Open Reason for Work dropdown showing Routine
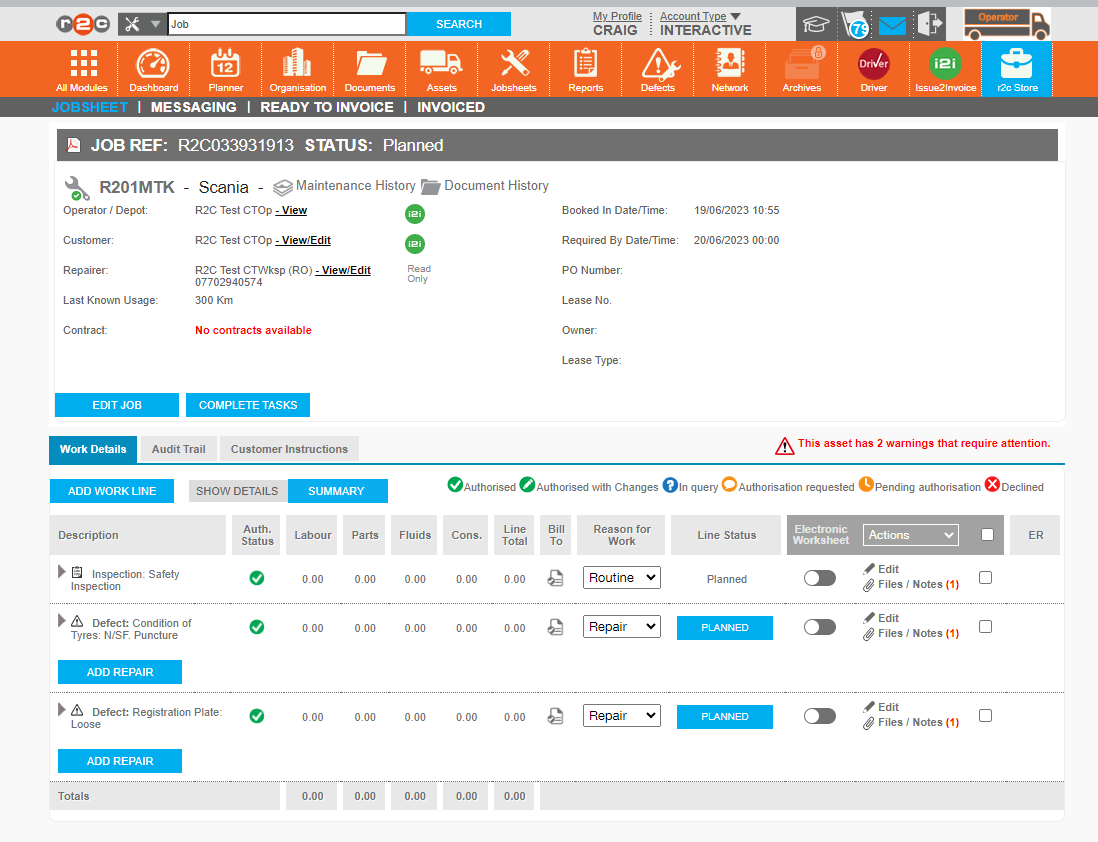The width and height of the screenshot is (1098, 842). coord(621,578)
